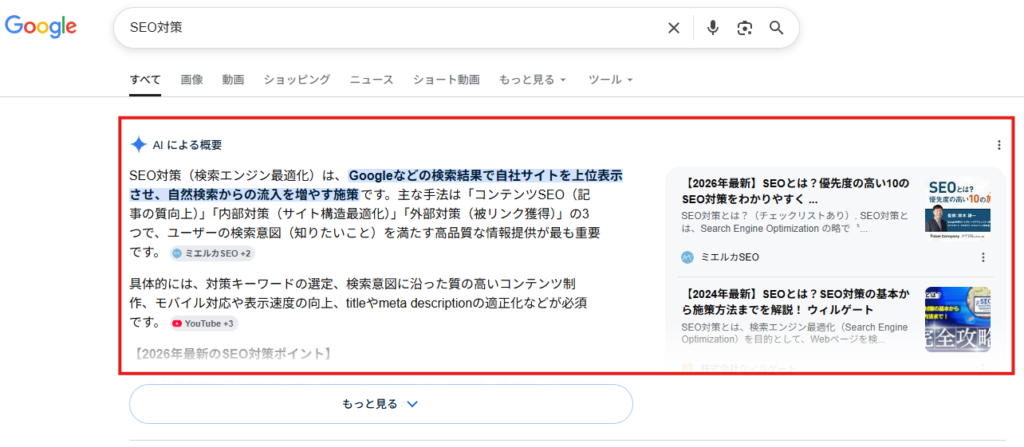Start voice search with microphone icon
Image resolution: width=1024 pixels, height=447 pixels.
[x=713, y=28]
